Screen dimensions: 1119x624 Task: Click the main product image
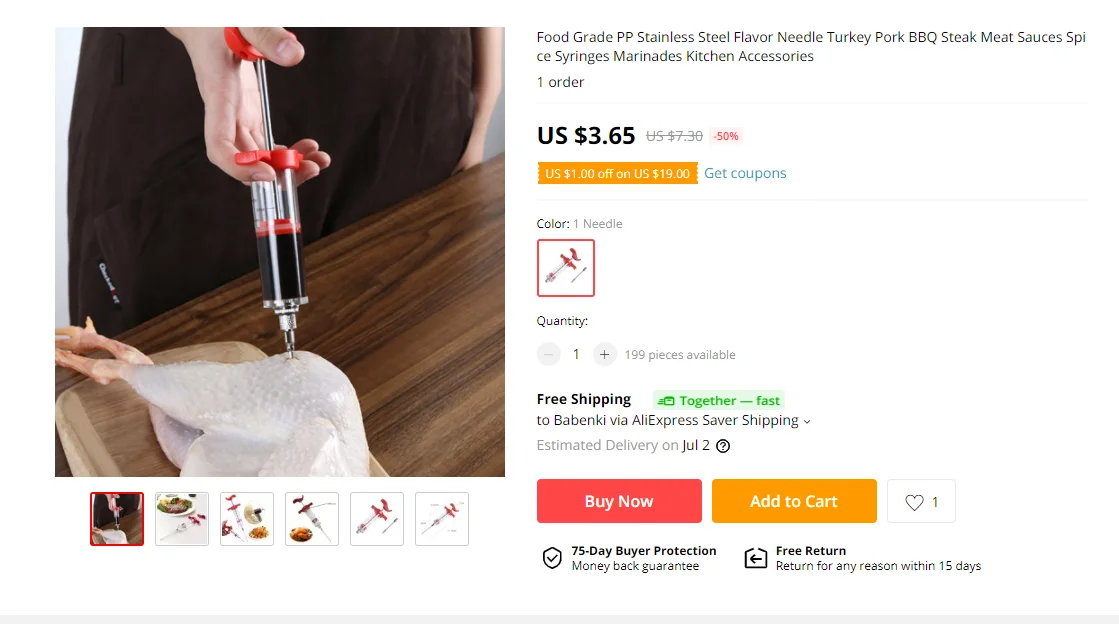pos(280,252)
